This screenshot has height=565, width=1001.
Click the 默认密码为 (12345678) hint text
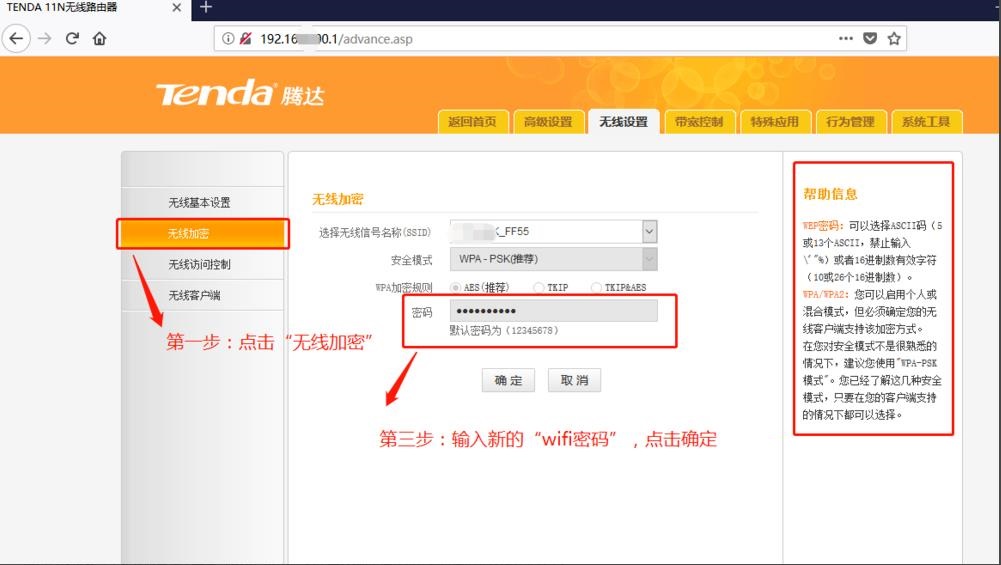point(504,331)
